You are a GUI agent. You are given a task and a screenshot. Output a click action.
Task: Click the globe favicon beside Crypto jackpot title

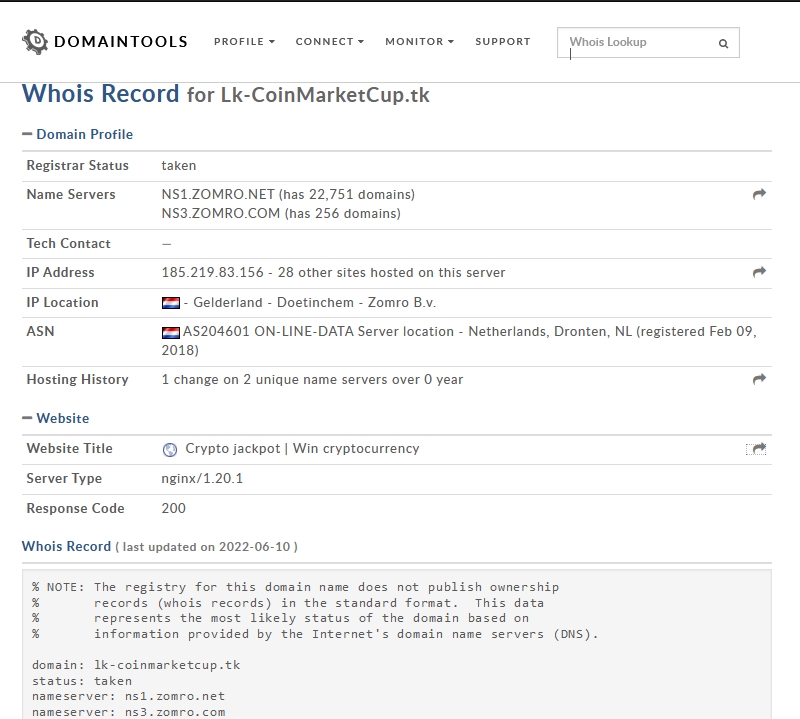click(170, 449)
